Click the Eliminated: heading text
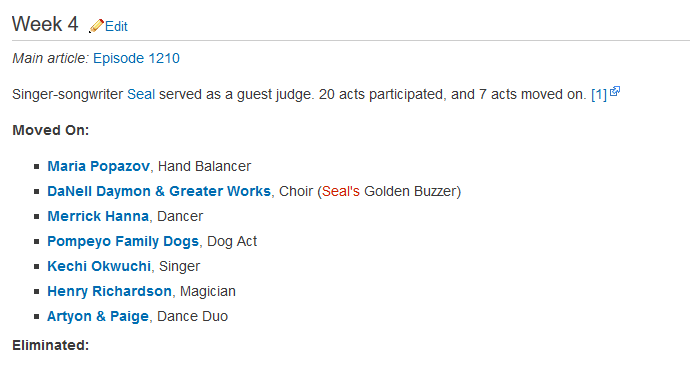Image resolution: width=690 pixels, height=370 pixels. 51,345
